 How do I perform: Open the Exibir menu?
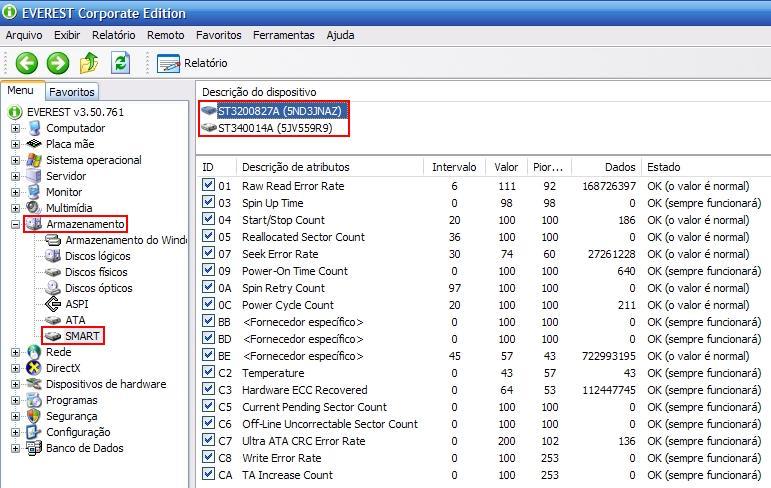click(x=67, y=35)
